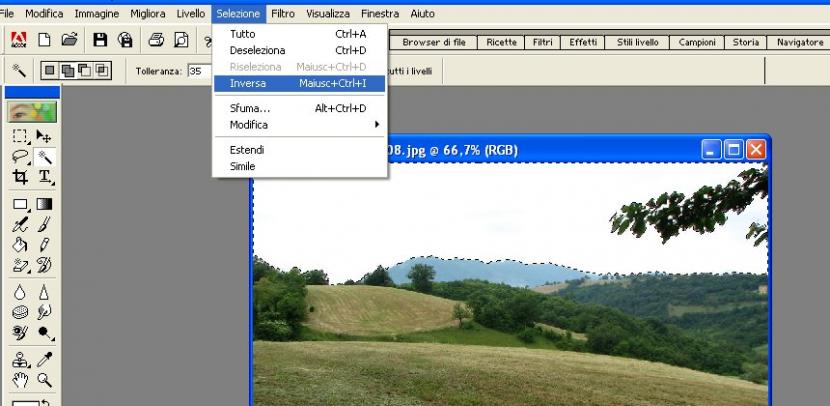Open the Filtro menu
Image resolution: width=830 pixels, height=406 pixels.
(283, 14)
